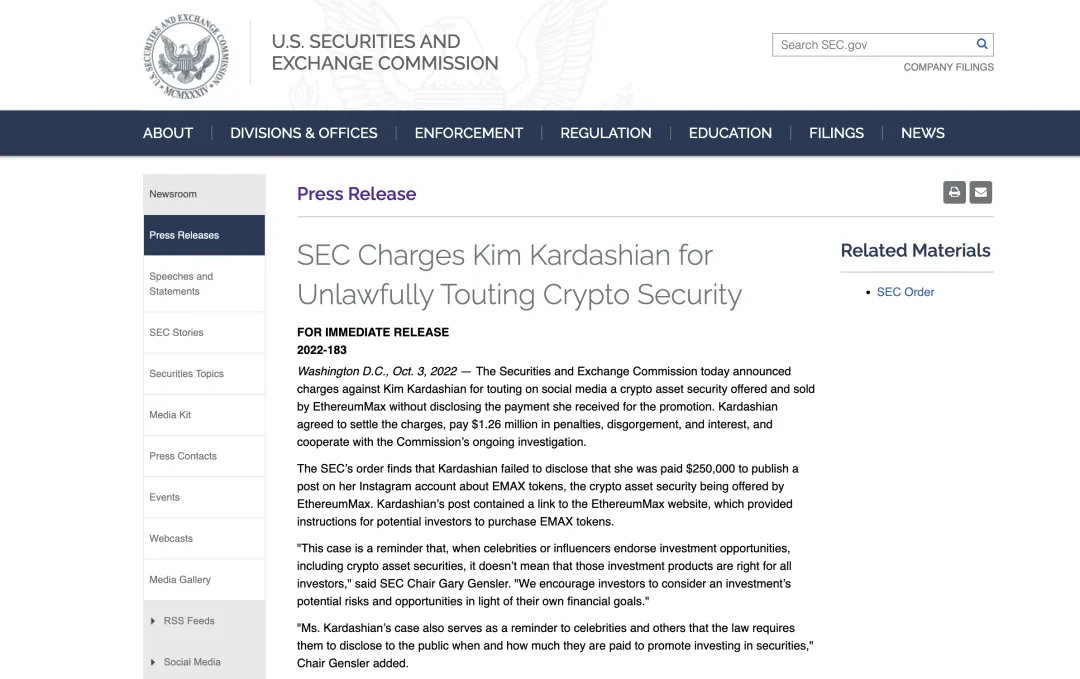Go to the About menu
Screen dimensions: 1080x679
(168, 133)
